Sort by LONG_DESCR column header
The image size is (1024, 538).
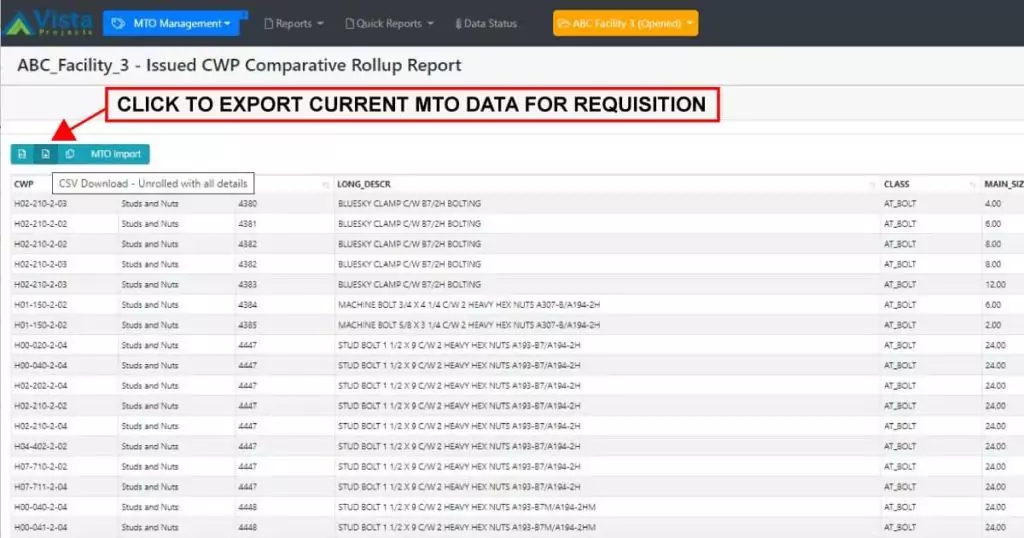click(364, 184)
